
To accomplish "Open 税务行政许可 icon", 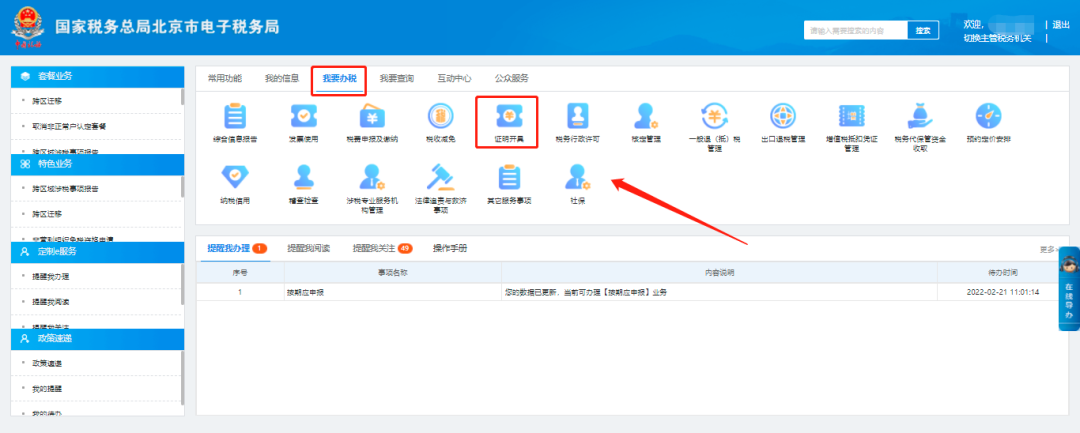I will 577,116.
